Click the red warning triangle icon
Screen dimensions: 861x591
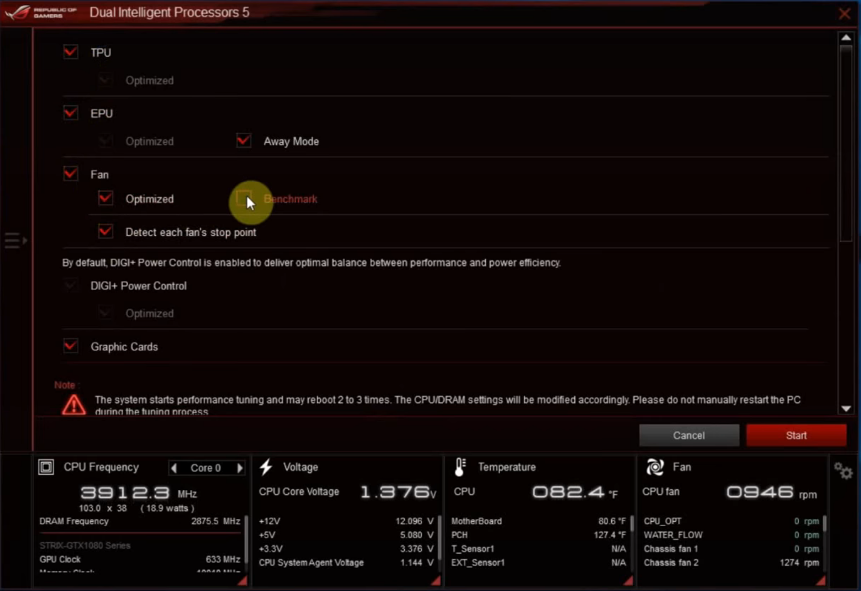point(74,405)
